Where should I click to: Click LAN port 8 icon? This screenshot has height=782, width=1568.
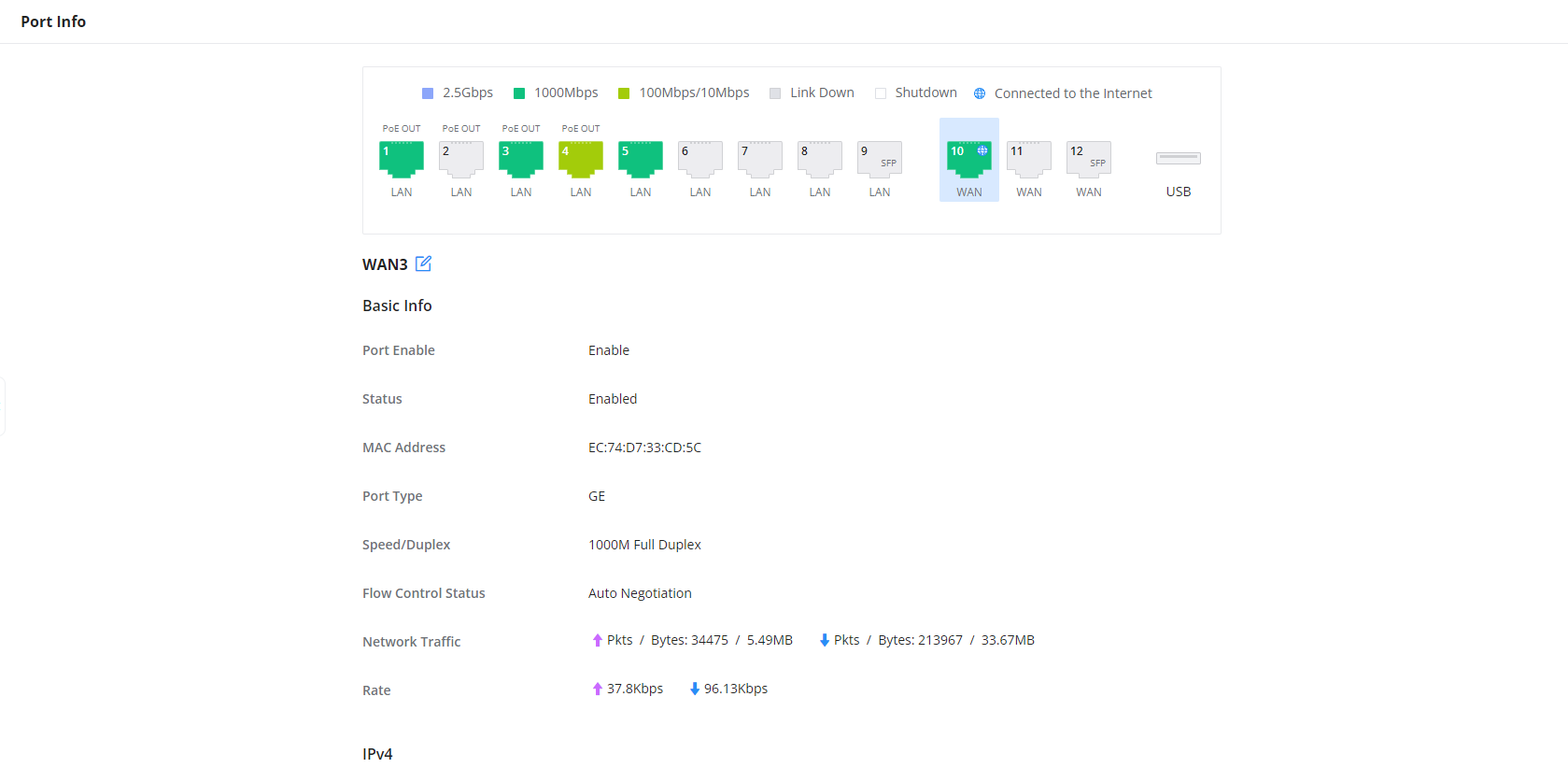tap(819, 160)
